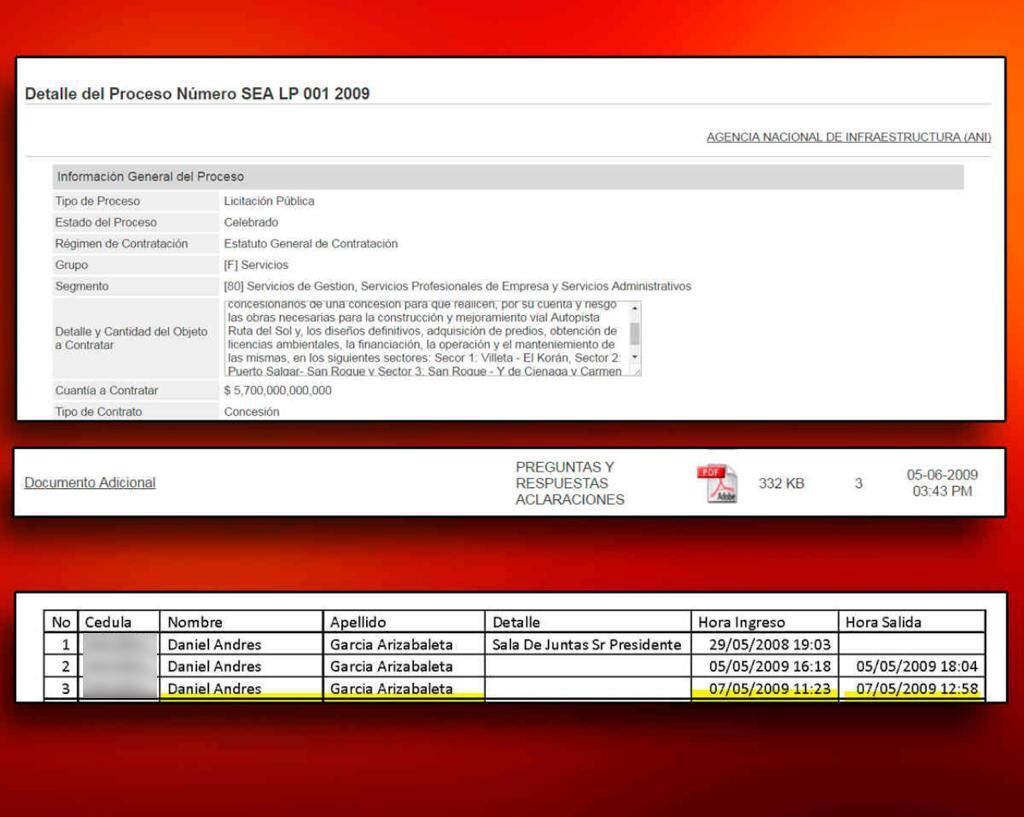Open the Documento Adicional link
The image size is (1024, 817).
point(90,483)
